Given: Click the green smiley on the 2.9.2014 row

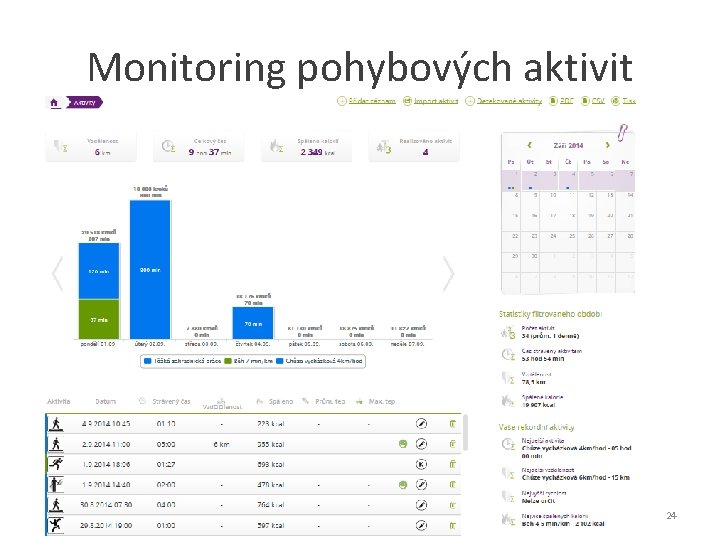Looking at the screenshot, I should coord(403,444).
